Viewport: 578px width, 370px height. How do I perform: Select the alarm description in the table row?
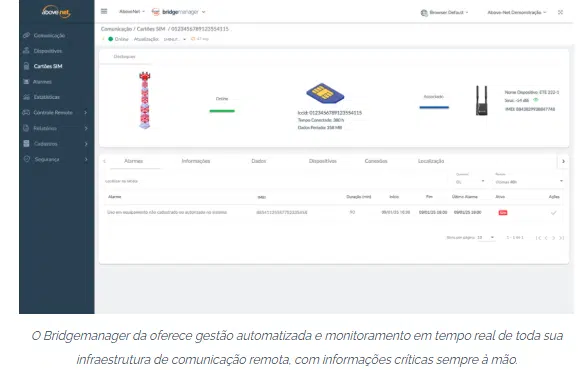point(167,212)
